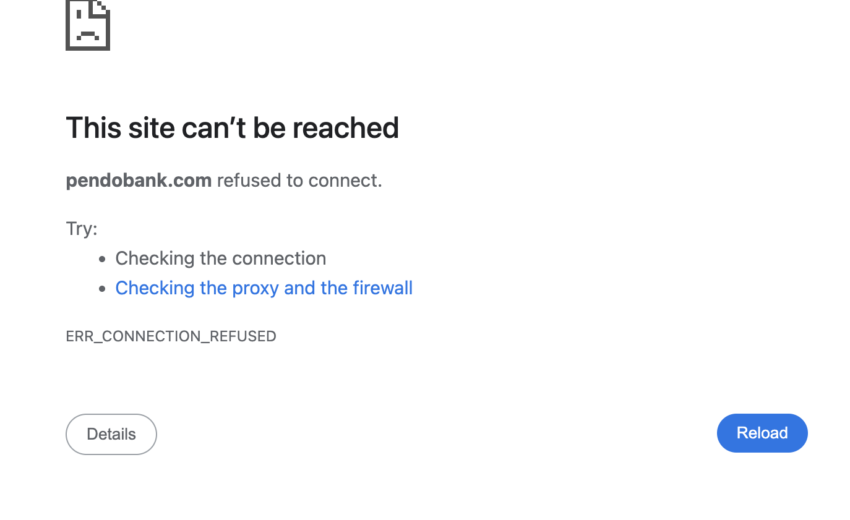Click the word 'firewall' in the link

click(x=382, y=288)
